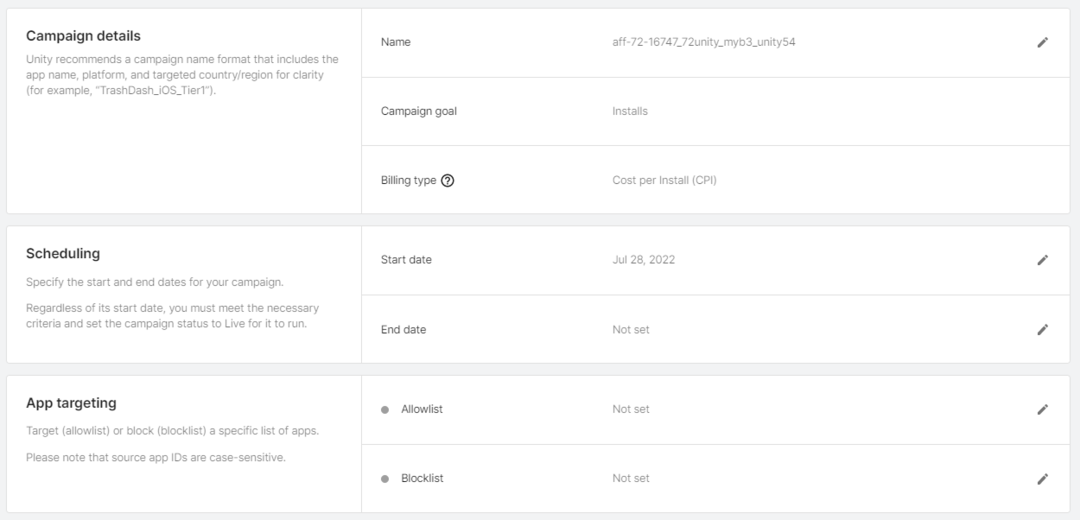Select the campaign name value text
1080x520 pixels.
coord(703,42)
